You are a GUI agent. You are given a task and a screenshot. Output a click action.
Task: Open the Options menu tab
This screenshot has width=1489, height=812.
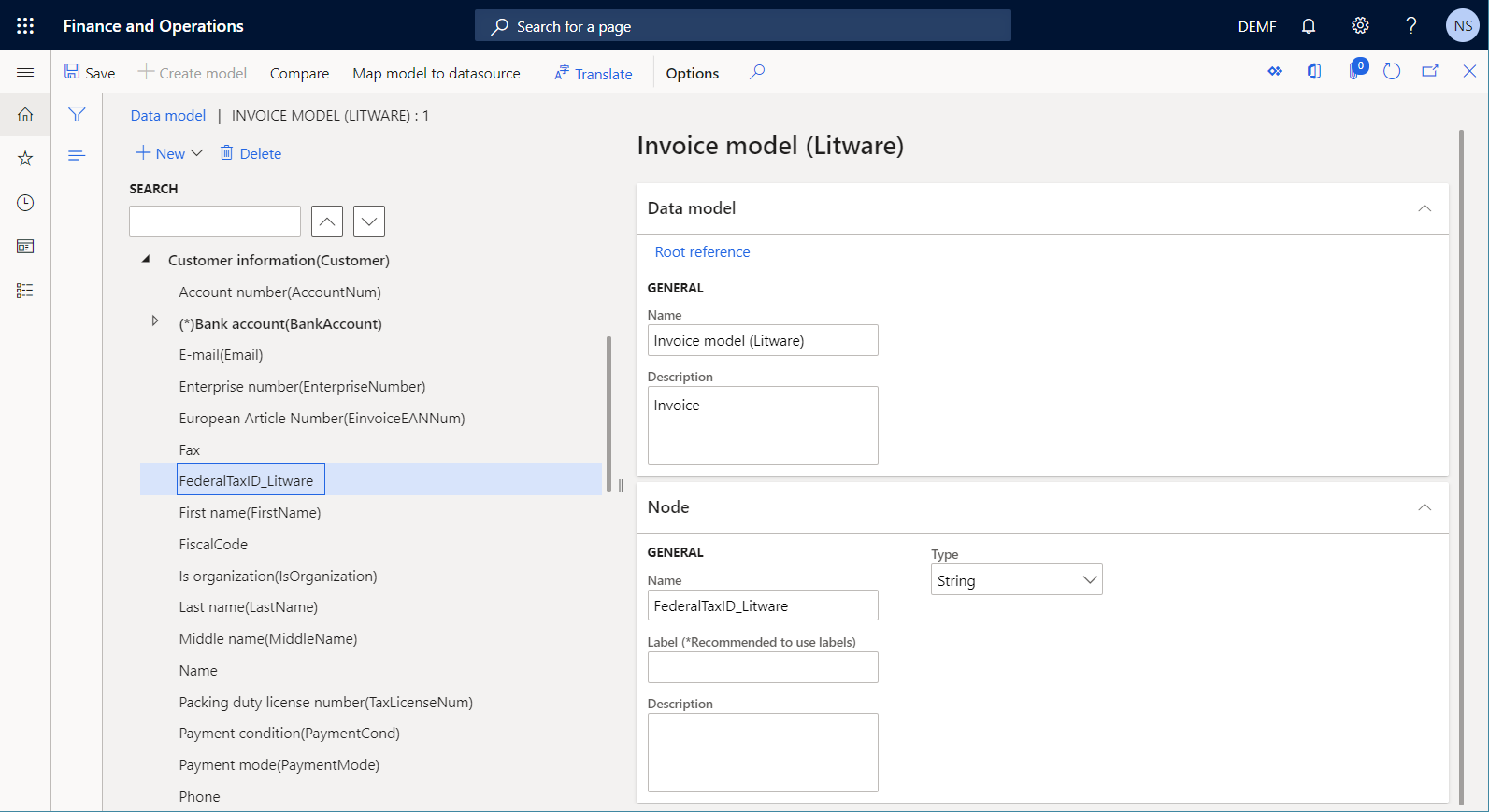tap(692, 73)
